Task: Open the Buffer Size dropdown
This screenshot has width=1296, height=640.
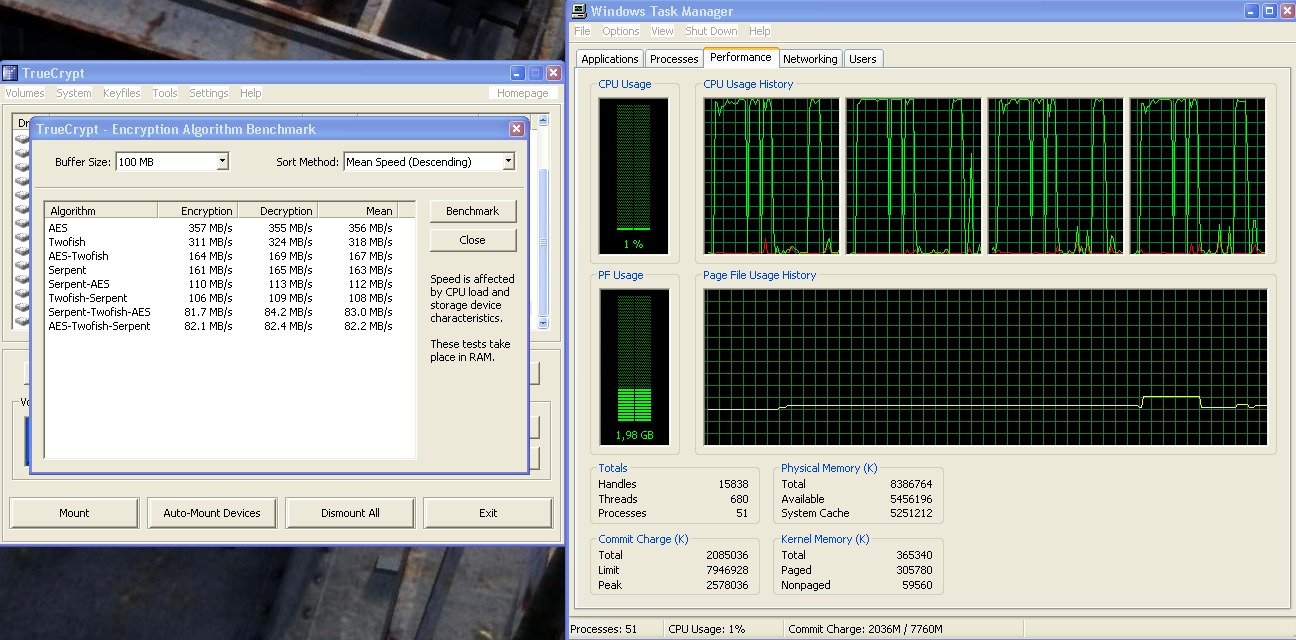Action: [x=222, y=161]
